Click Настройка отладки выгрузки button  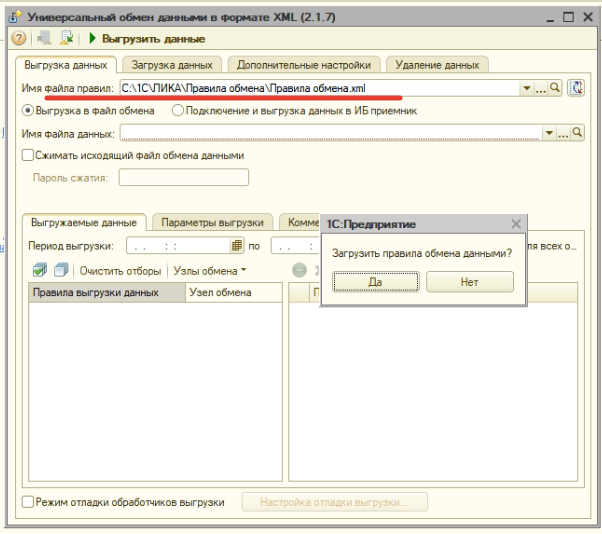pos(334,502)
